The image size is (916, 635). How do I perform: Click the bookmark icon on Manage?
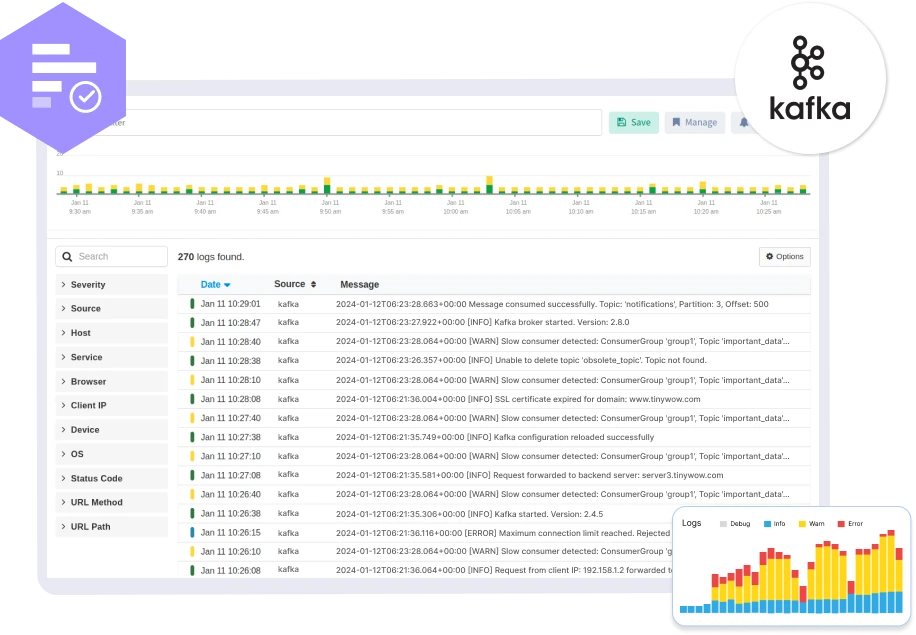676,122
